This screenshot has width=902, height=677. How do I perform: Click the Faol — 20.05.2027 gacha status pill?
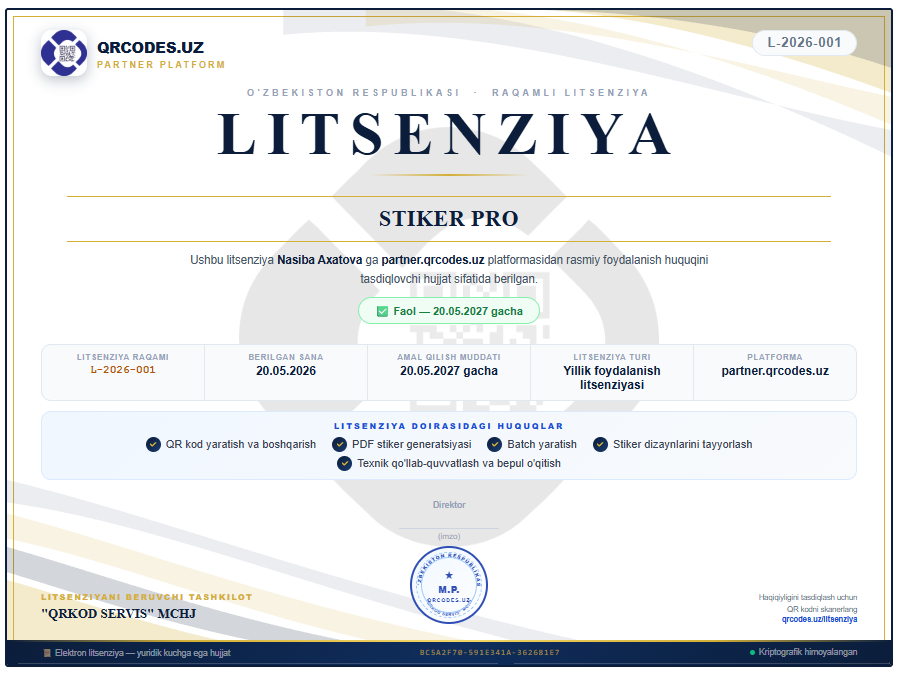click(x=449, y=311)
